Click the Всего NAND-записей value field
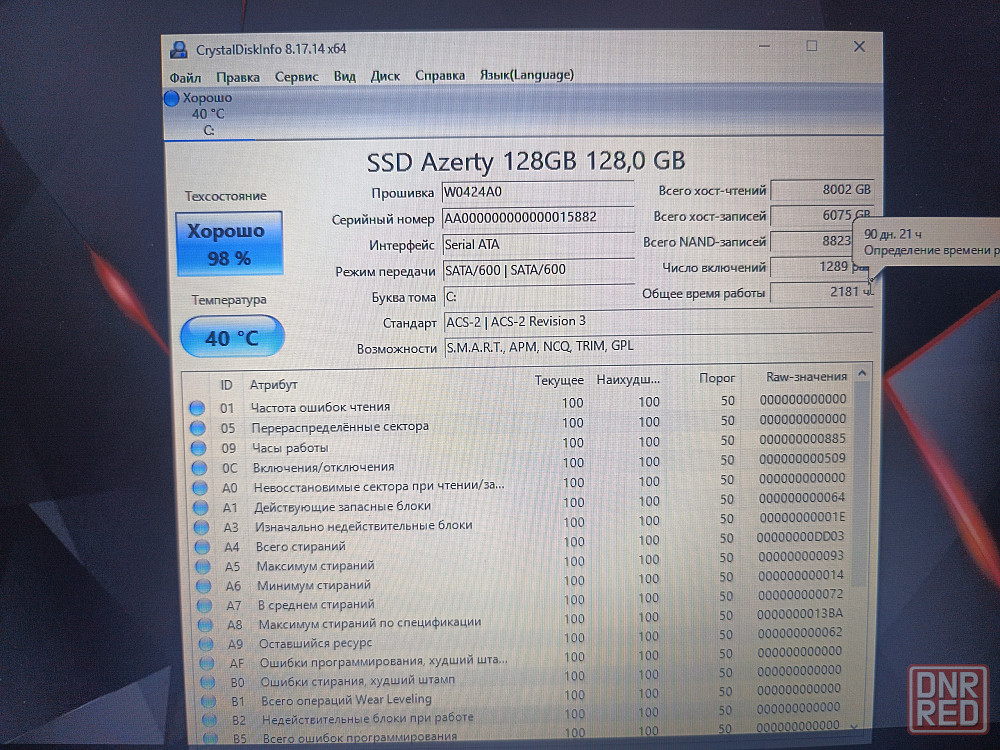The image size is (1000, 750). point(811,241)
